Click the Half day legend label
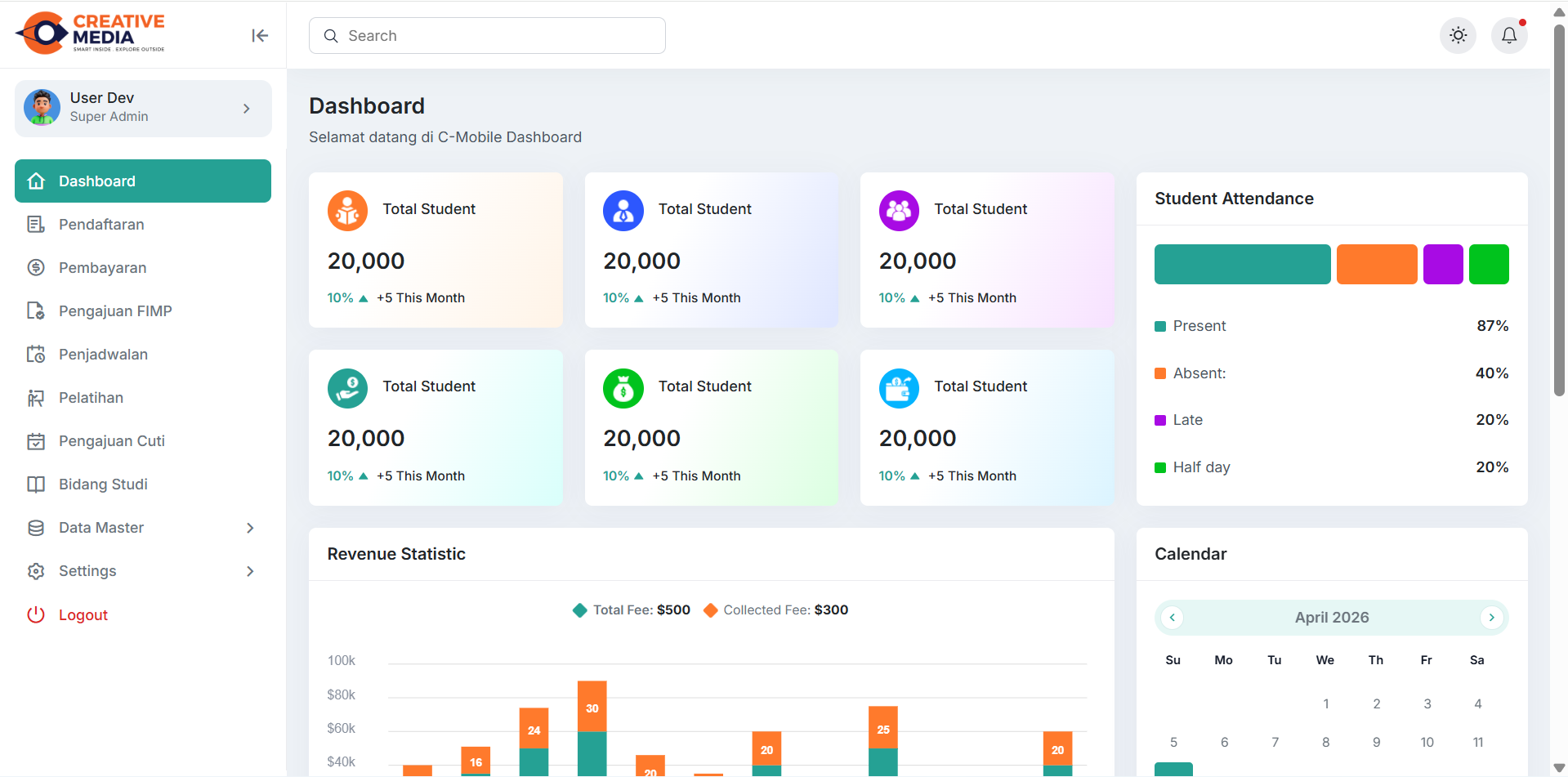 click(x=1201, y=467)
